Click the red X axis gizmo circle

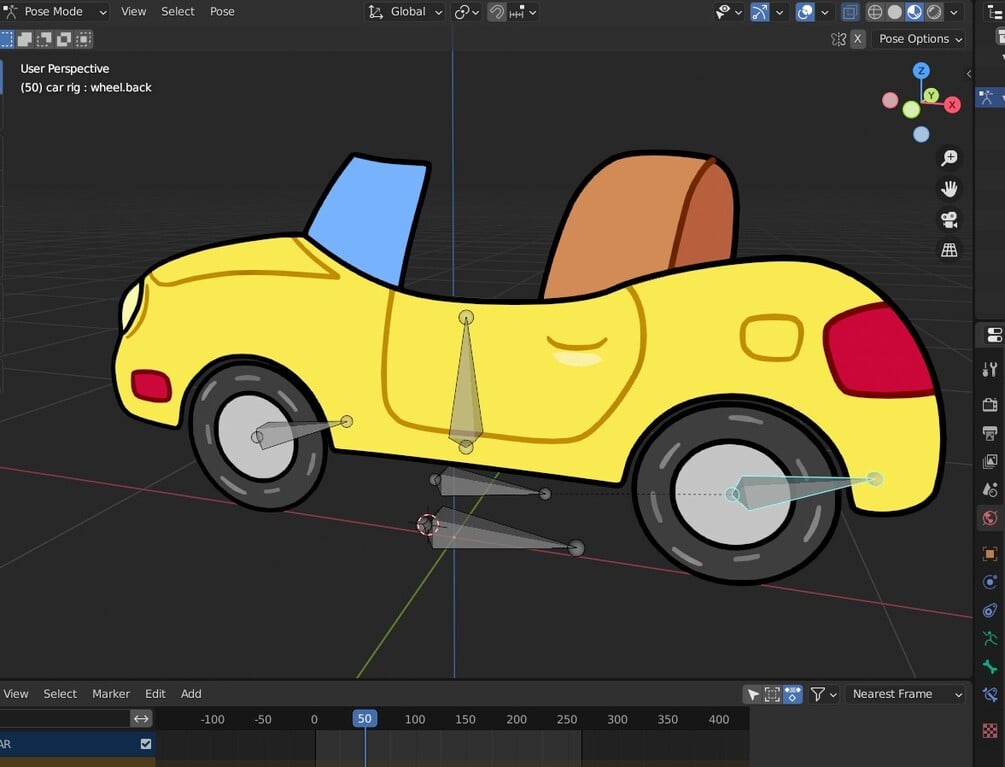(x=952, y=105)
